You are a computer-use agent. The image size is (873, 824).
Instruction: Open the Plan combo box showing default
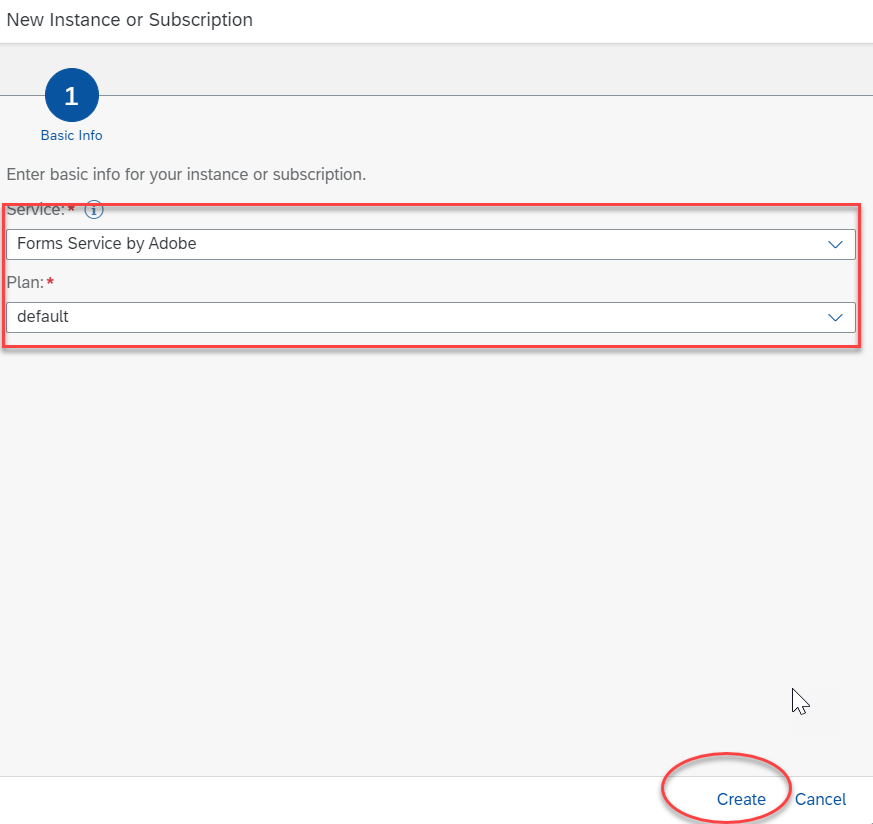[430, 317]
